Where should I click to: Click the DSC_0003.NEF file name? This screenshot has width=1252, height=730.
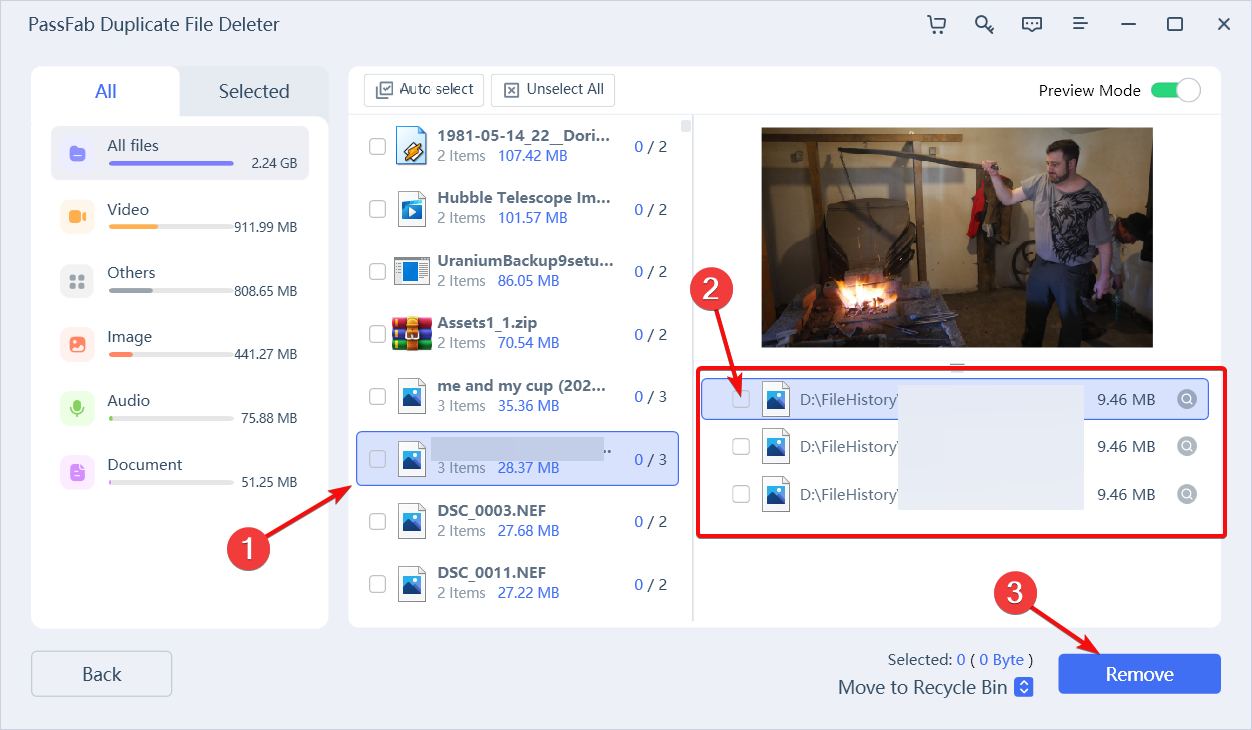point(491,510)
